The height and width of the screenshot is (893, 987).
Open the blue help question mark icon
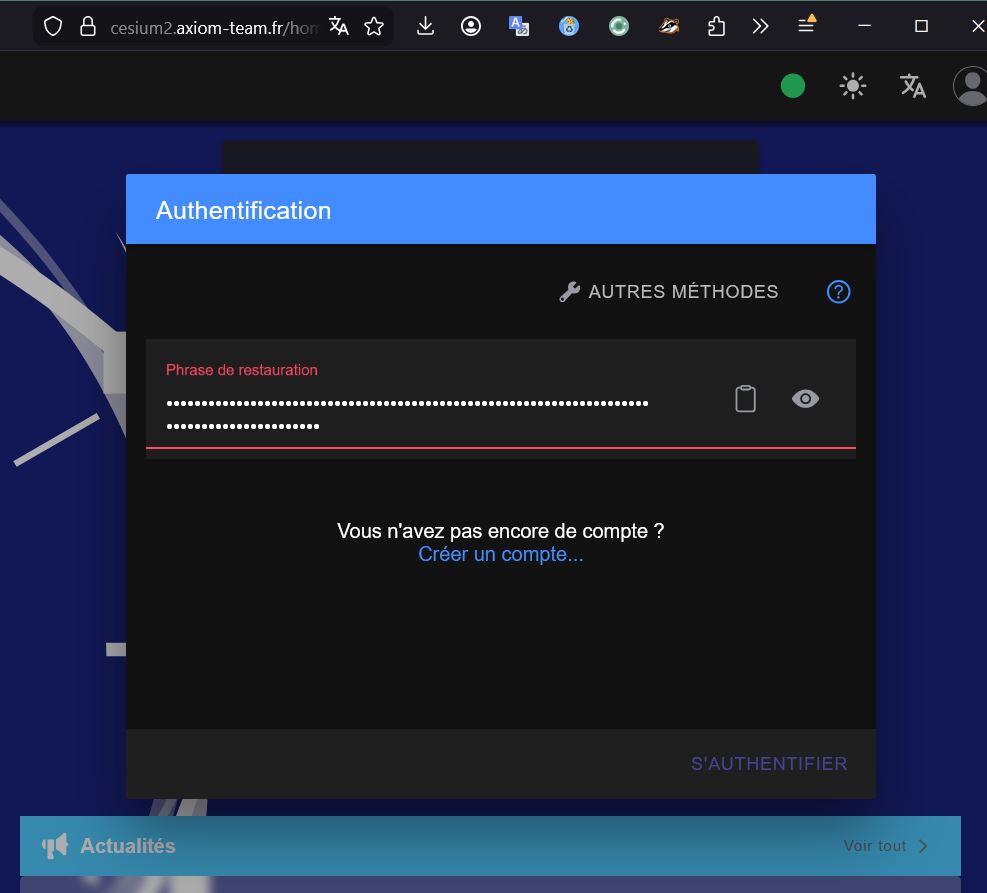838,292
